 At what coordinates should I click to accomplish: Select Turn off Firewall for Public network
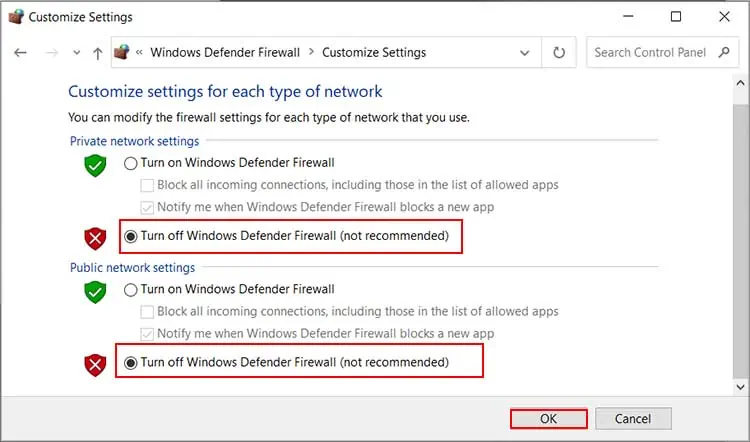[x=131, y=361]
